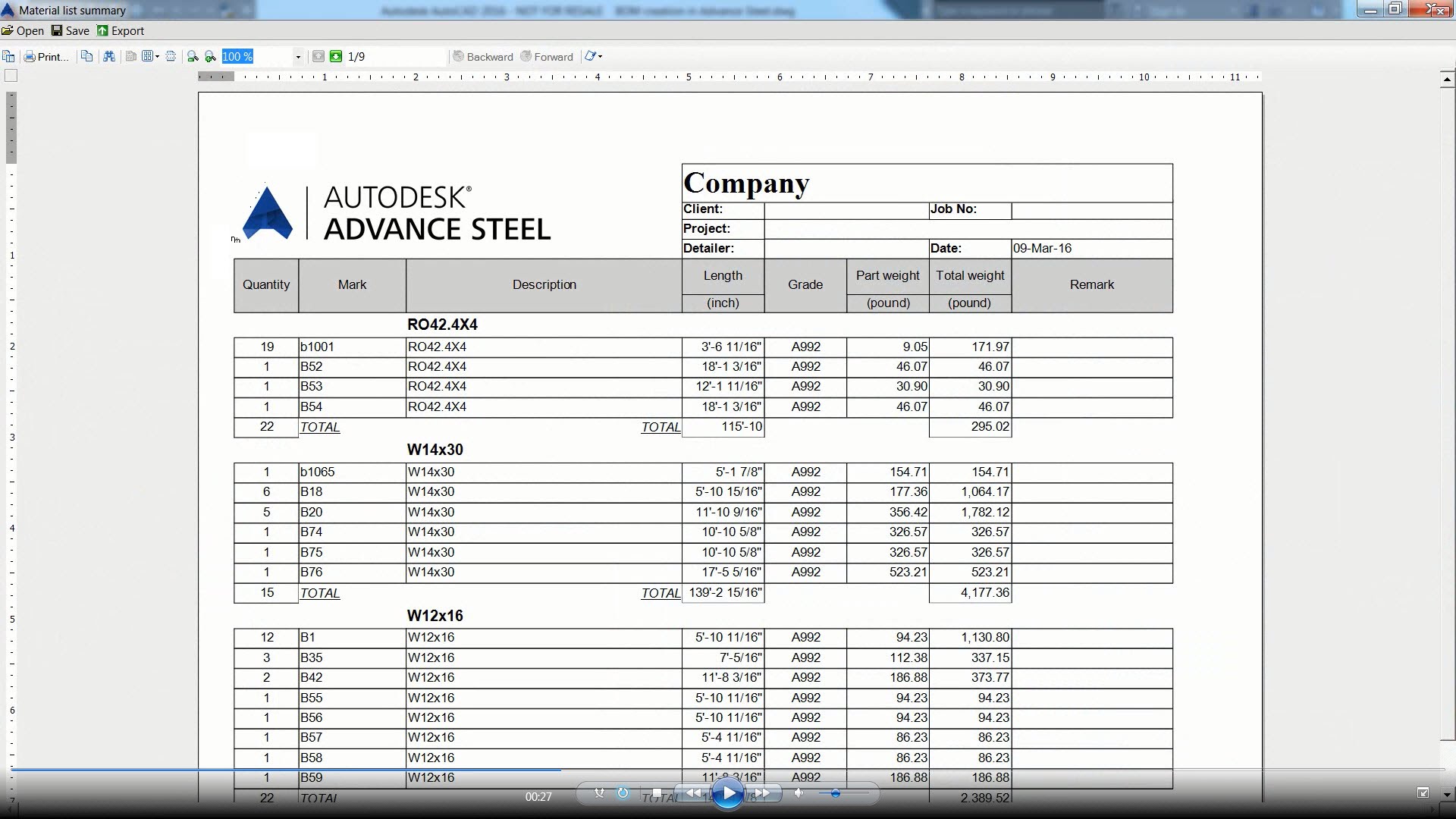Click the page number field showing 1/9
Image resolution: width=1456 pixels, height=819 pixels.
(356, 56)
